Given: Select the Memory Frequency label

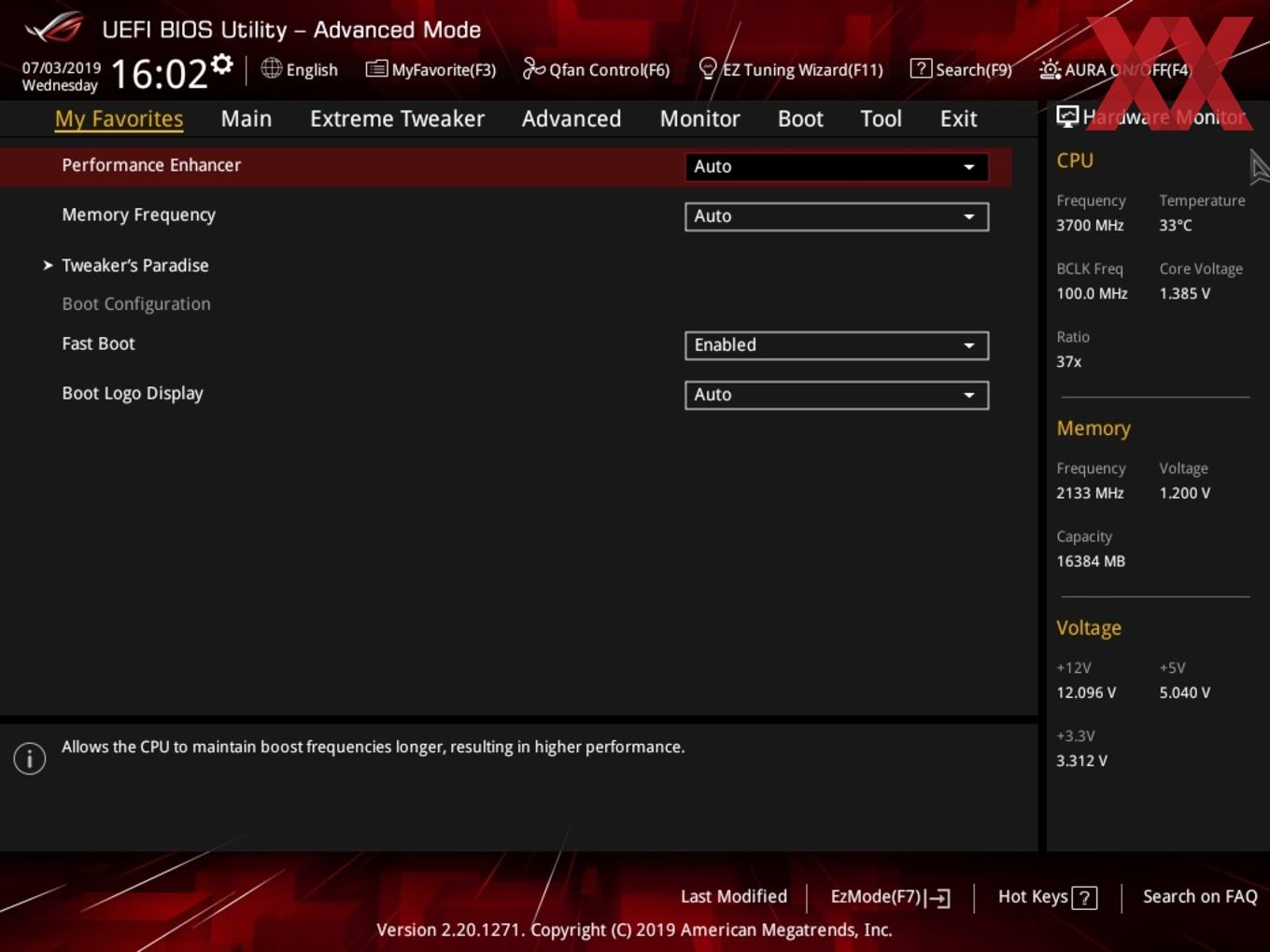Looking at the screenshot, I should 138,215.
